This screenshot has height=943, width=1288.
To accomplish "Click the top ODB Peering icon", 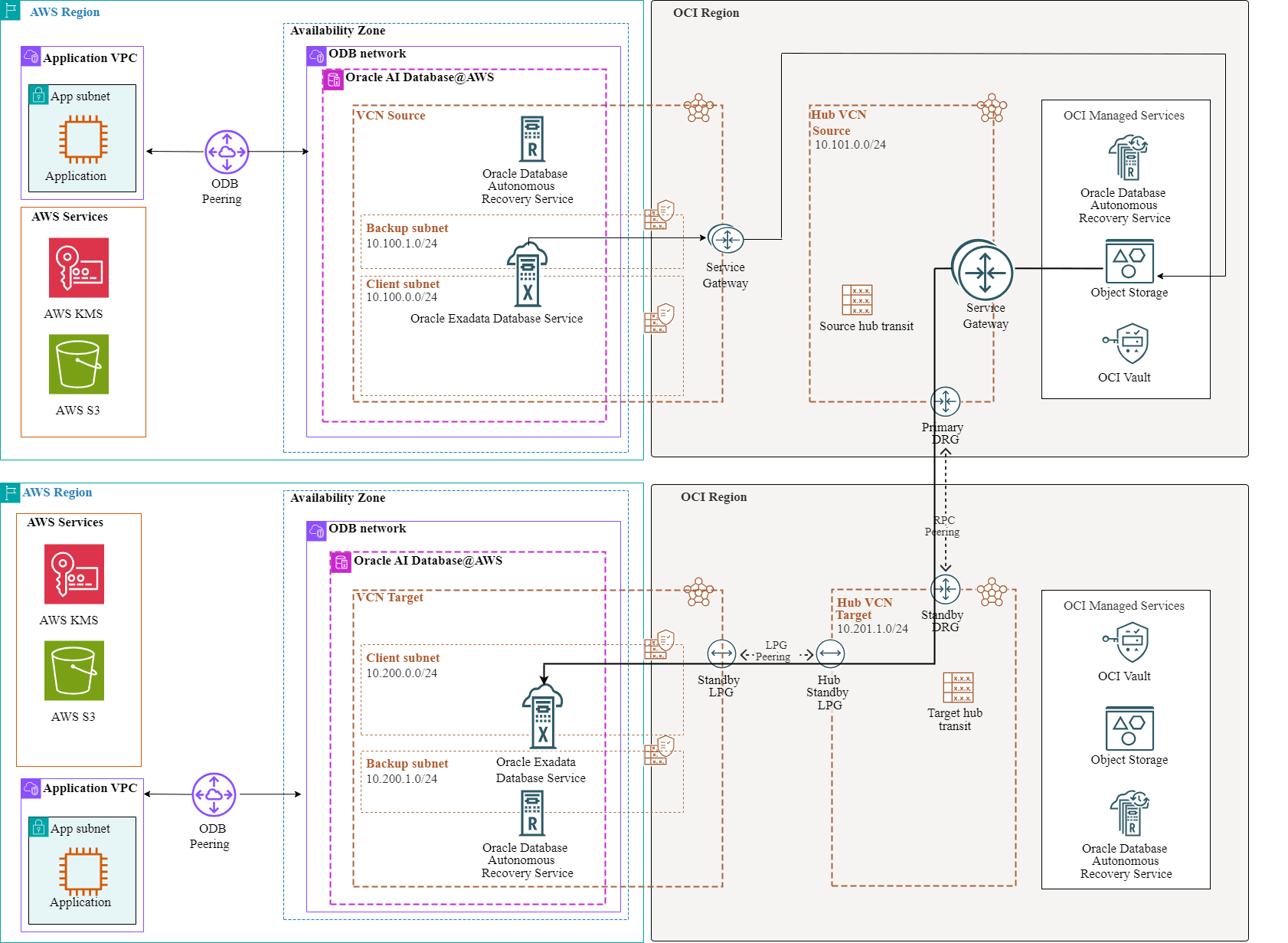I will click(227, 152).
